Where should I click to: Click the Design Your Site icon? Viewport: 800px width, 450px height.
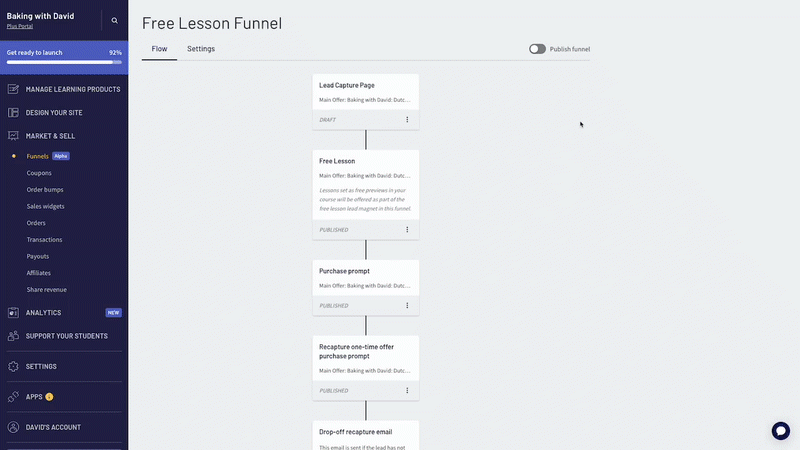pos(13,113)
